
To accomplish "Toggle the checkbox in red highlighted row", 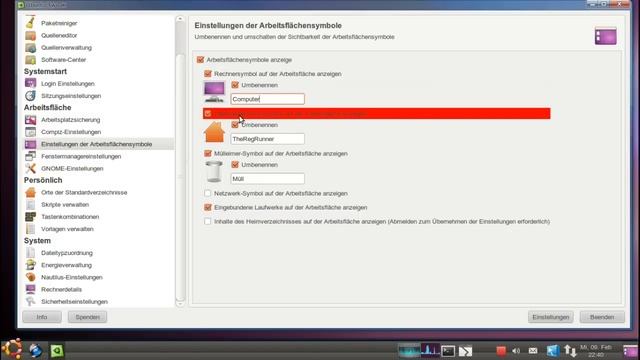I will 208,113.
